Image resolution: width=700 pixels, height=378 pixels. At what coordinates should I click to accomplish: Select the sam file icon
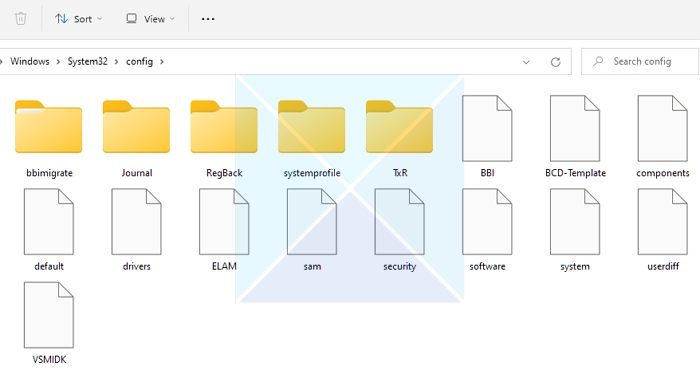(x=312, y=221)
